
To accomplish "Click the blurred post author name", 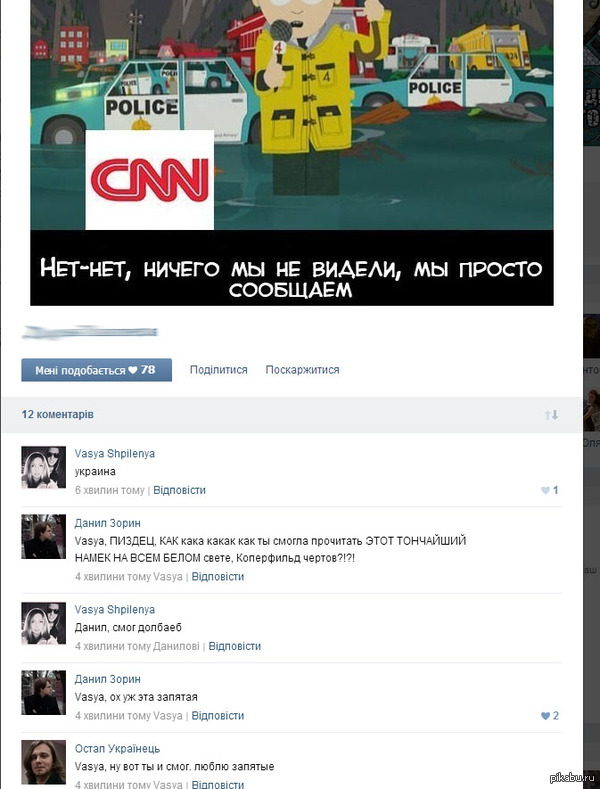I will tap(90, 332).
